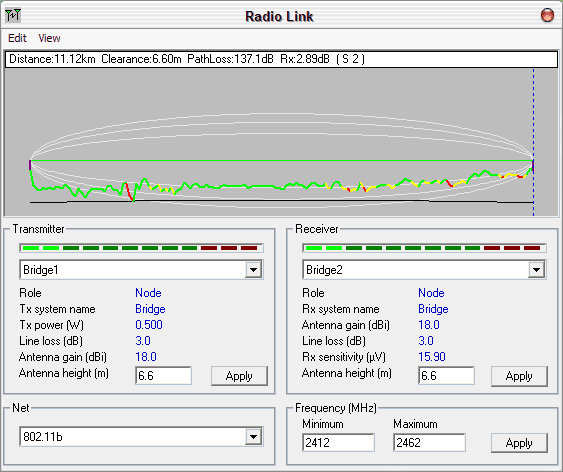
Task: Click the transmitter Tx system name Bridge
Action: 150,309
